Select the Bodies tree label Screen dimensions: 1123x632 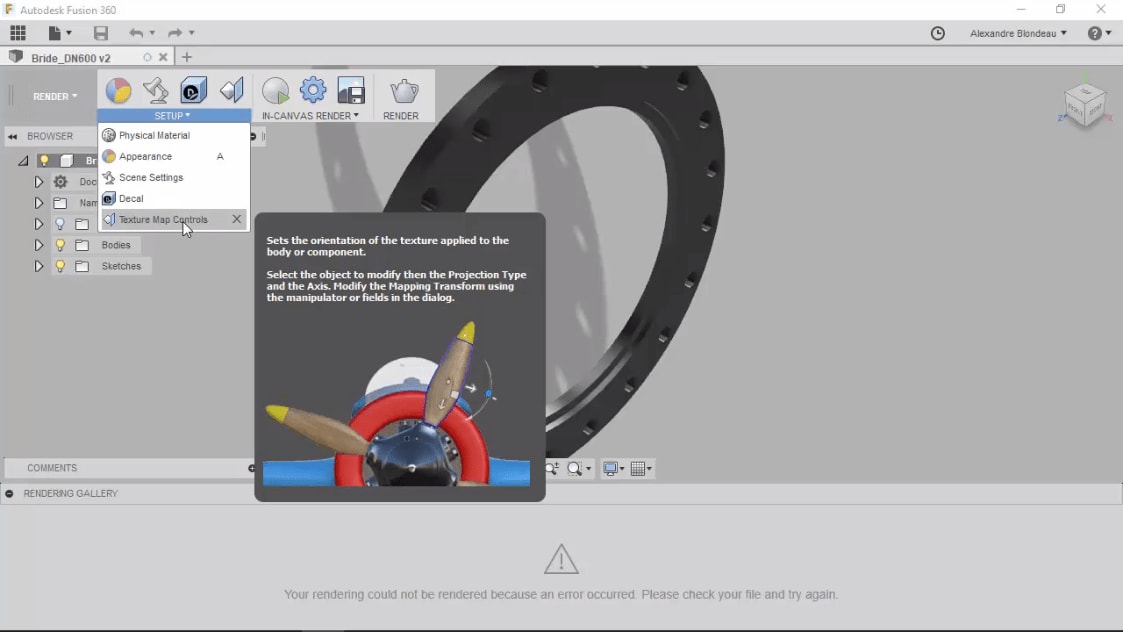[116, 245]
